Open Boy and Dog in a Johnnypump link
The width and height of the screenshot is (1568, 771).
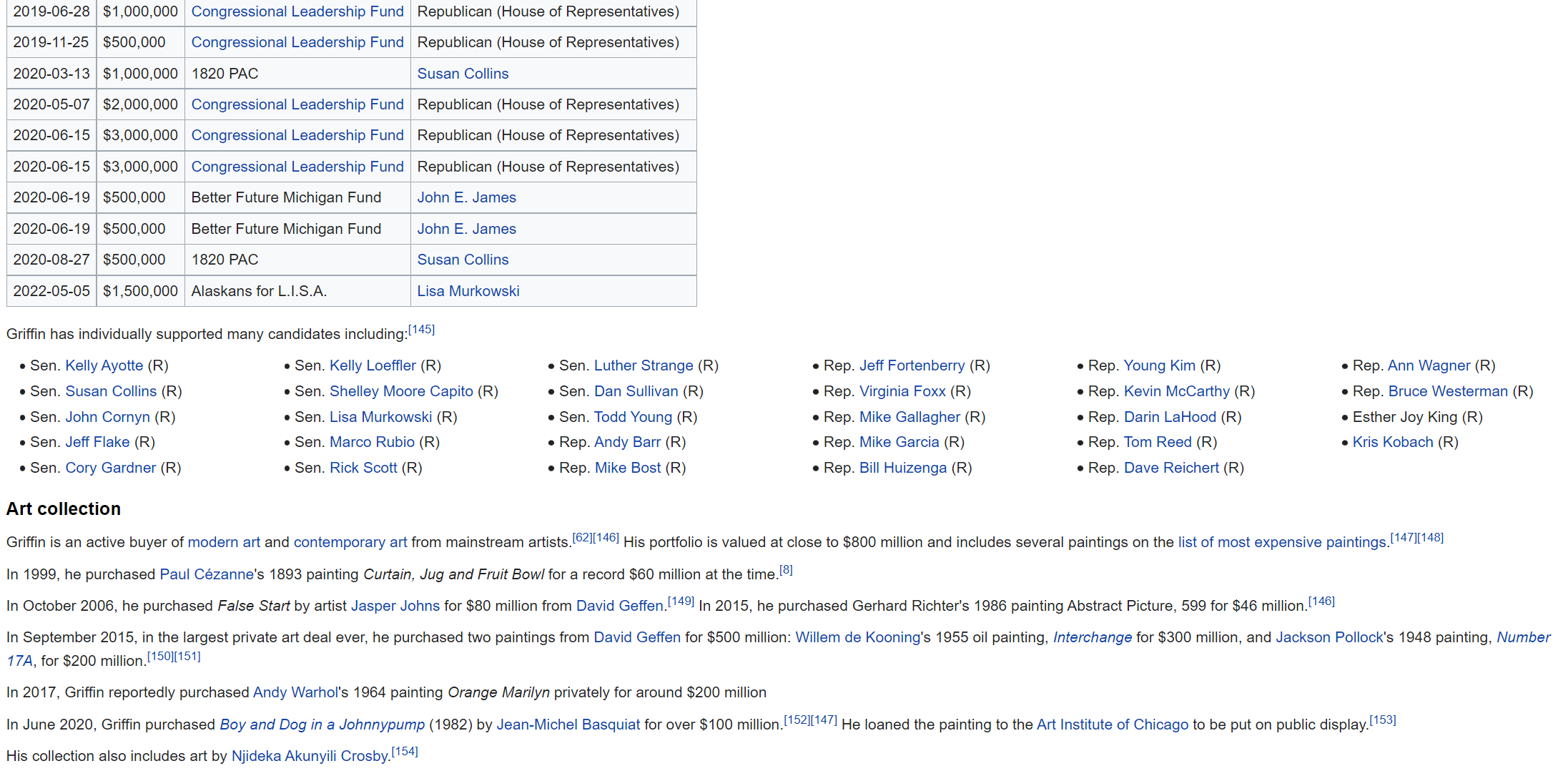322,725
